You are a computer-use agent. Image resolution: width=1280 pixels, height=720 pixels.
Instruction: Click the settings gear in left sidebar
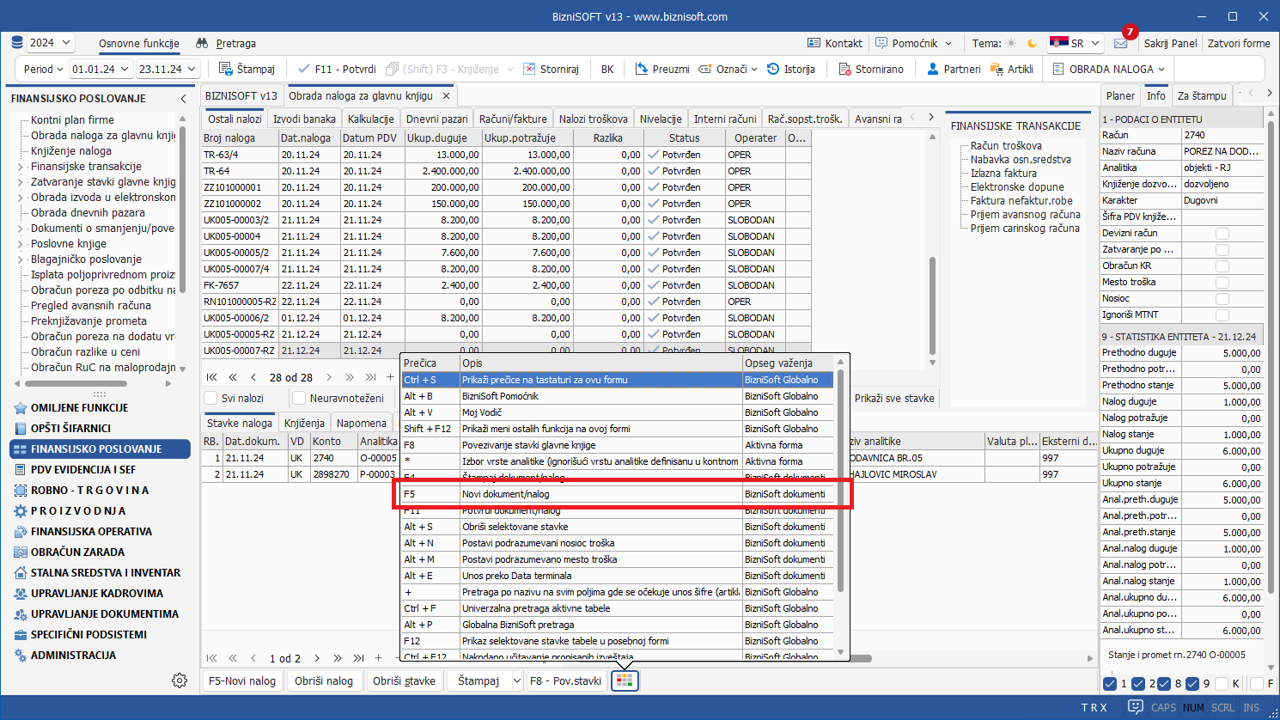click(179, 680)
